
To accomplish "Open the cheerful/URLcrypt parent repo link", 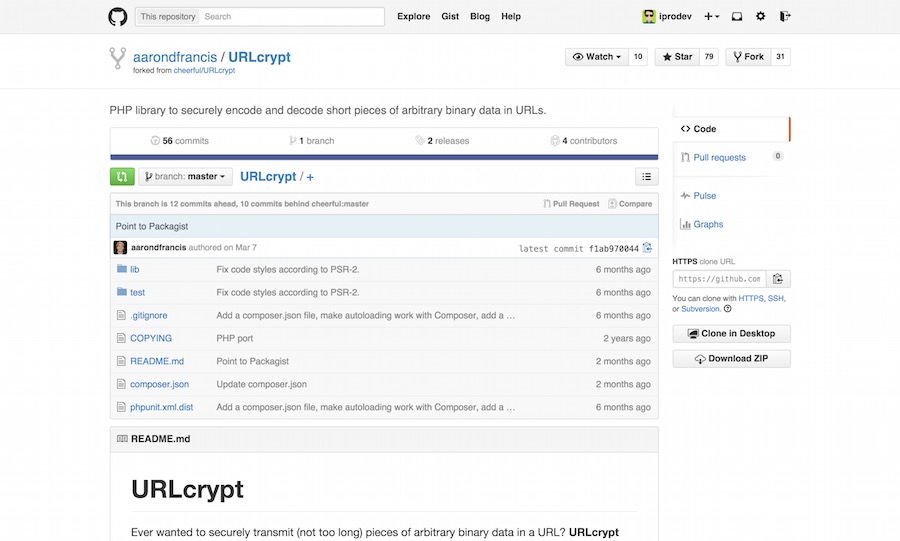I will 204,71.
